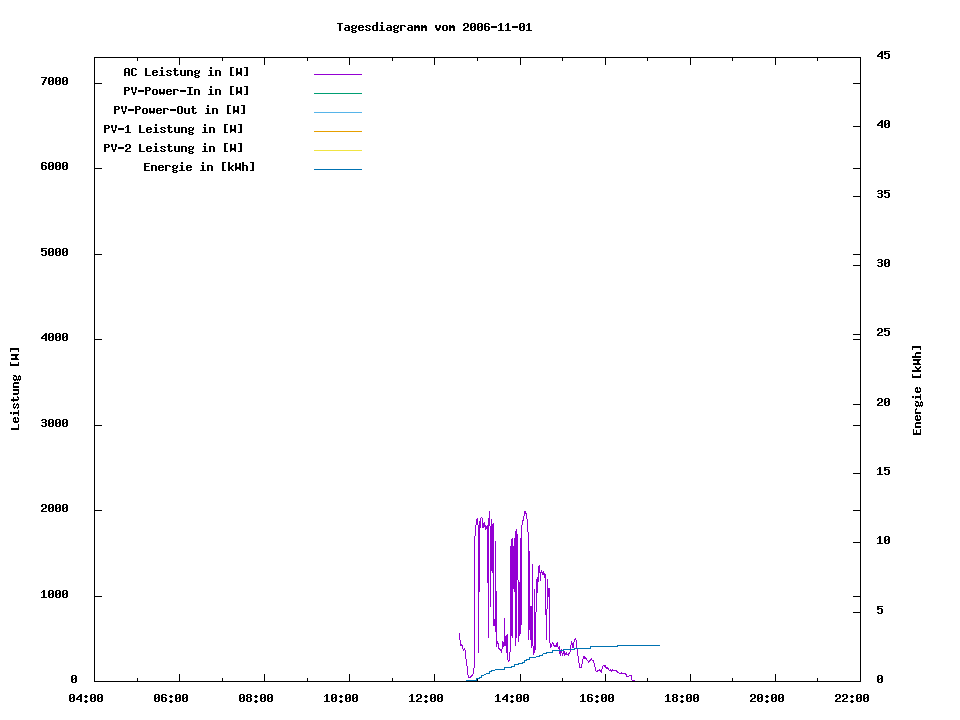Image resolution: width=960 pixels, height=720 pixels.
Task: Click the right end of the blue energy curve
Action: coord(658,645)
